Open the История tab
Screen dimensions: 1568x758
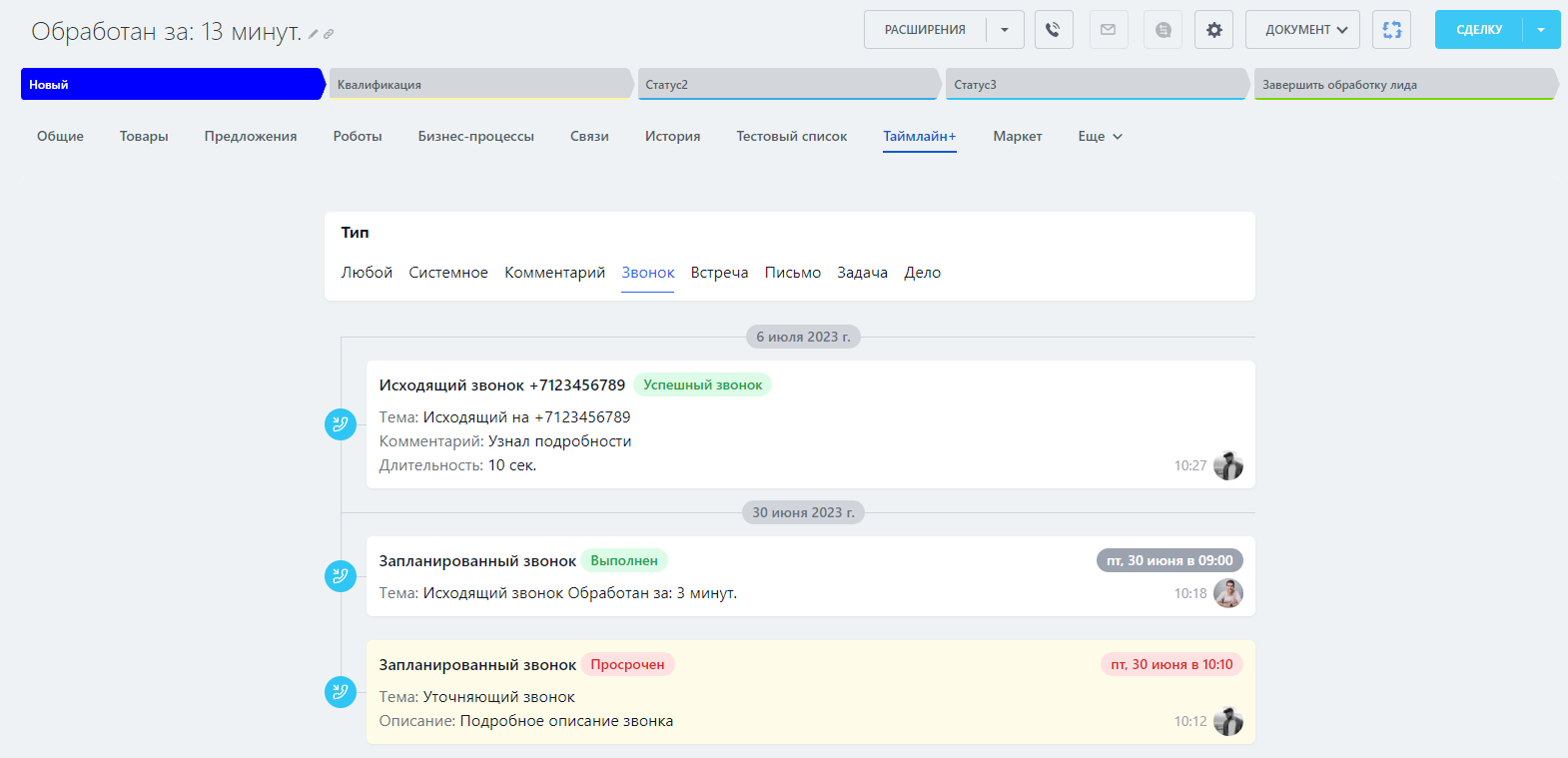point(672,137)
